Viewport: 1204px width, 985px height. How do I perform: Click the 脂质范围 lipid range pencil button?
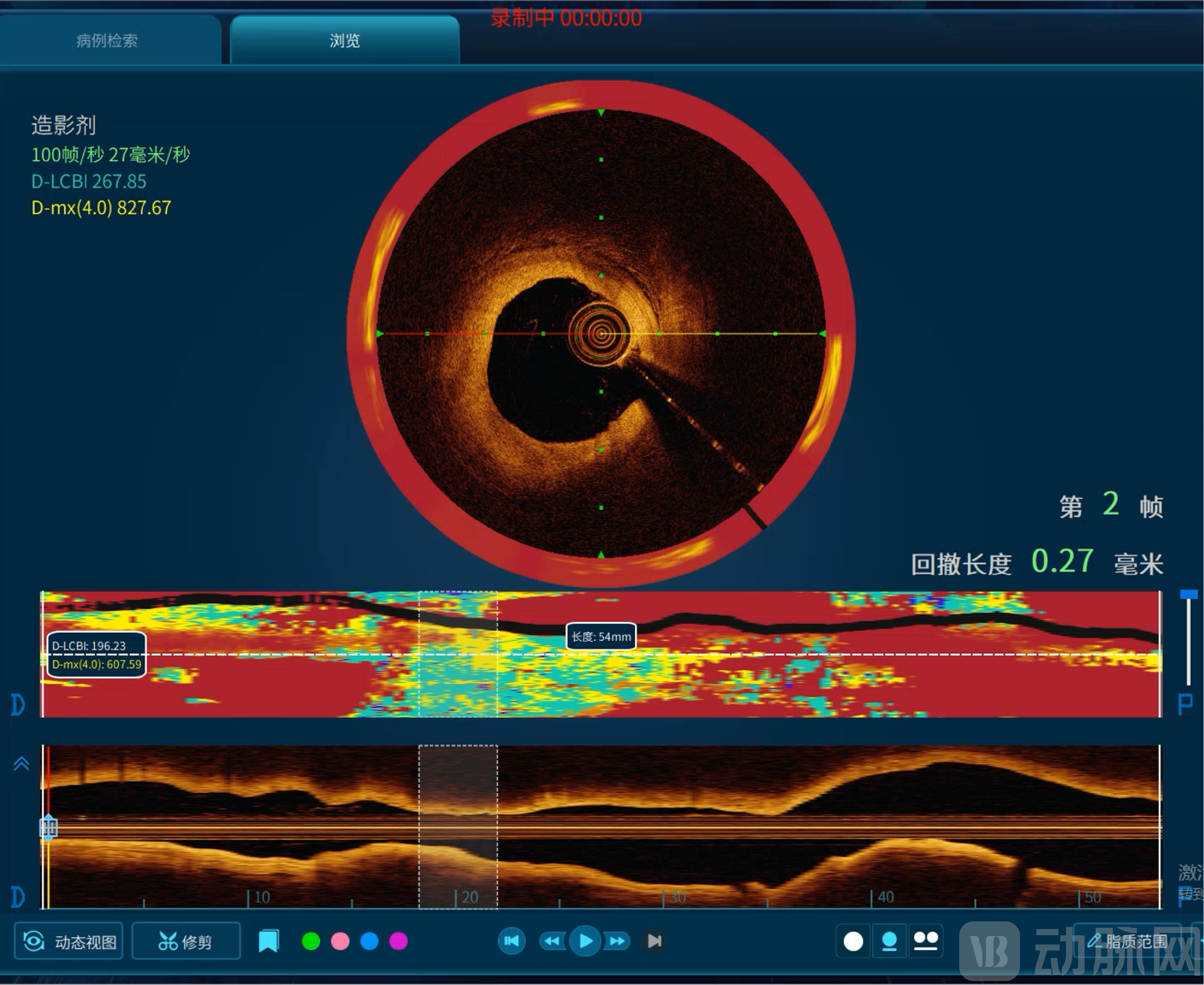(x=1128, y=941)
